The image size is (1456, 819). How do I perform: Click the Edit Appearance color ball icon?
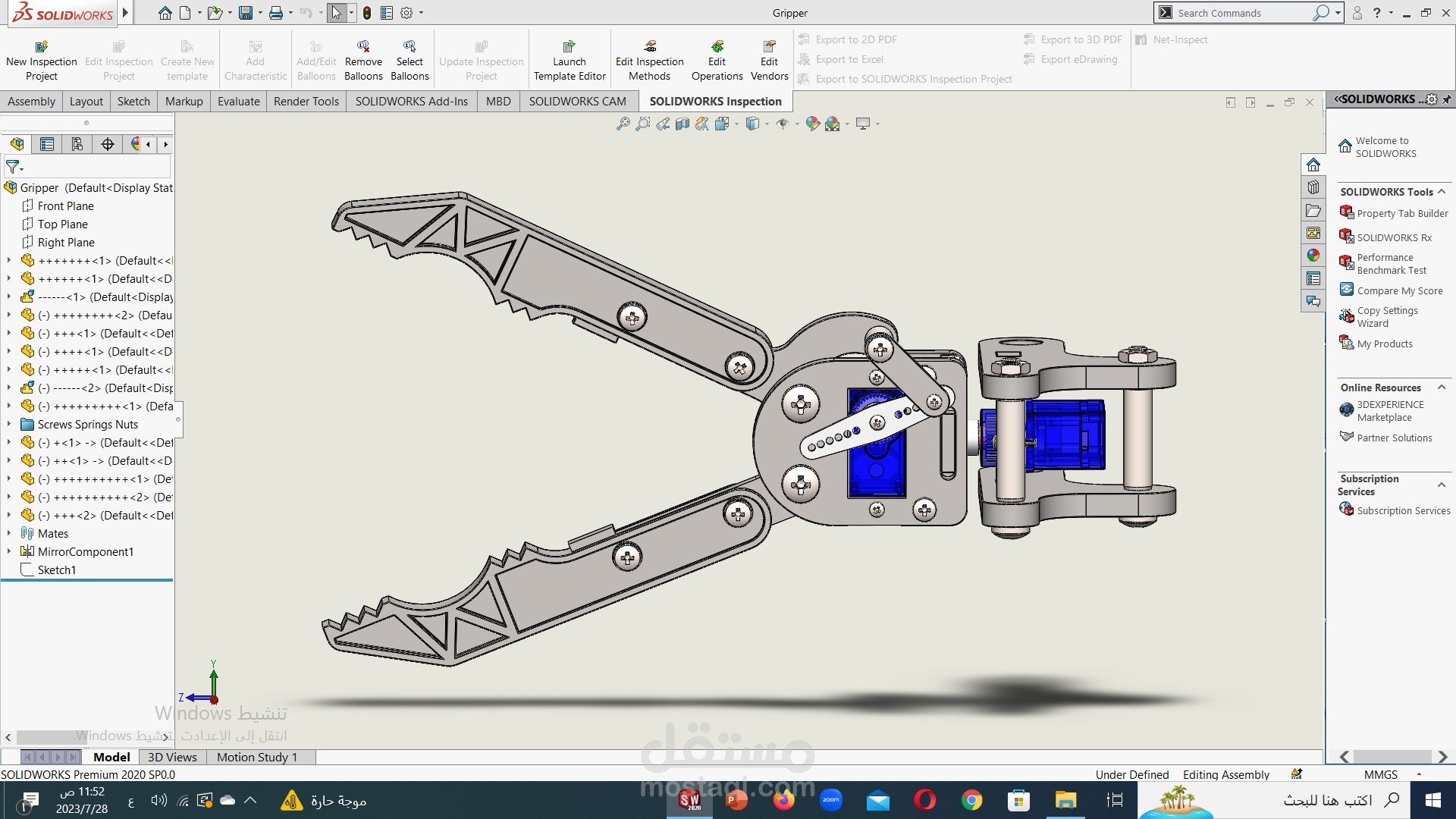point(812,124)
